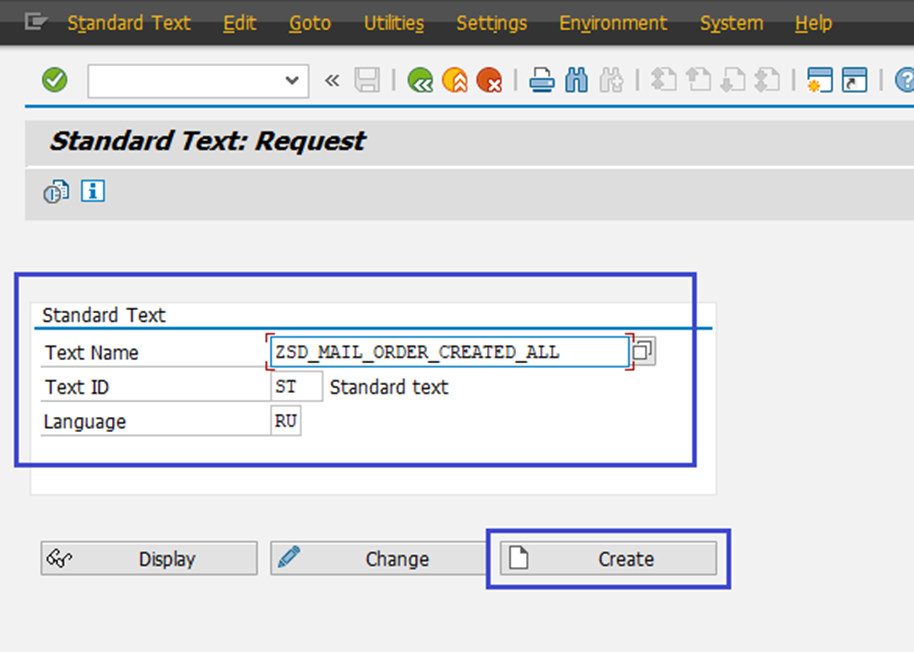Click the Print icon
Screen dimensions: 914x652
pos(542,80)
